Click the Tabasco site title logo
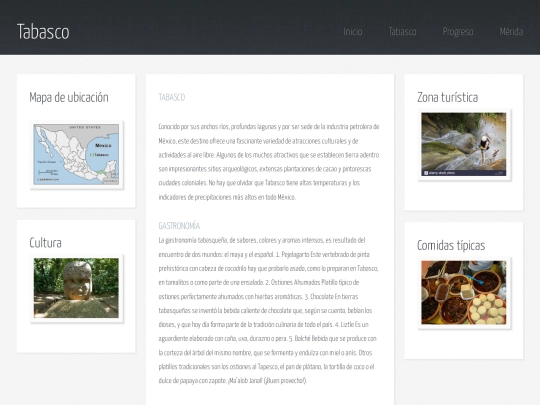 pos(43,32)
